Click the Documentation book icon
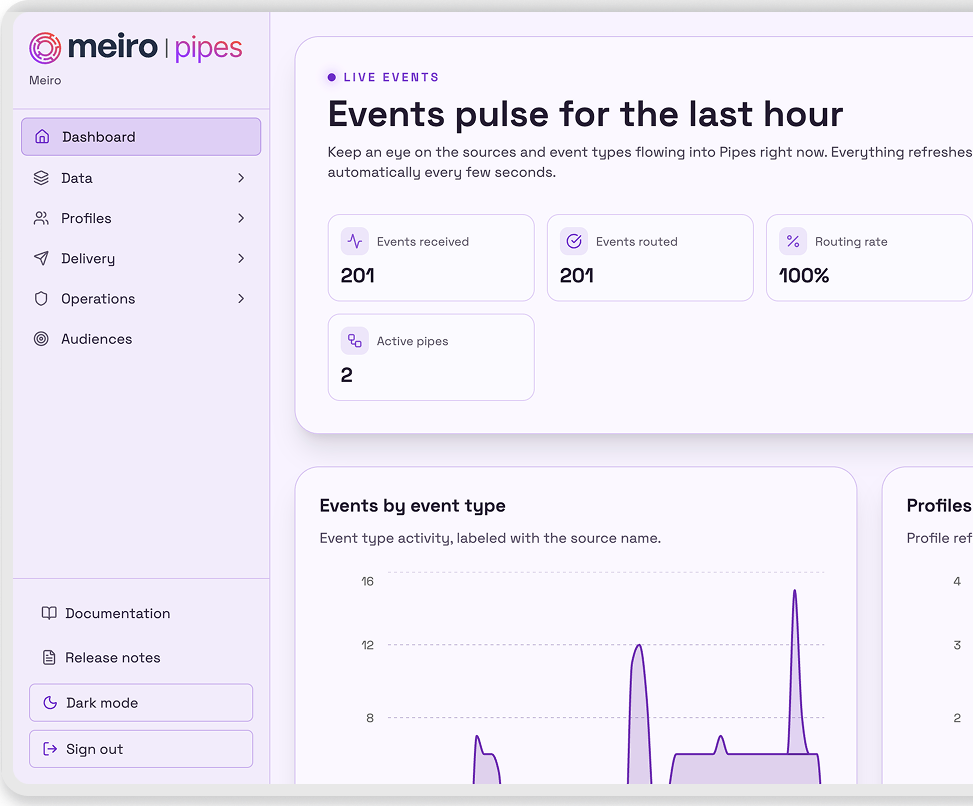973x806 pixels. [x=49, y=613]
